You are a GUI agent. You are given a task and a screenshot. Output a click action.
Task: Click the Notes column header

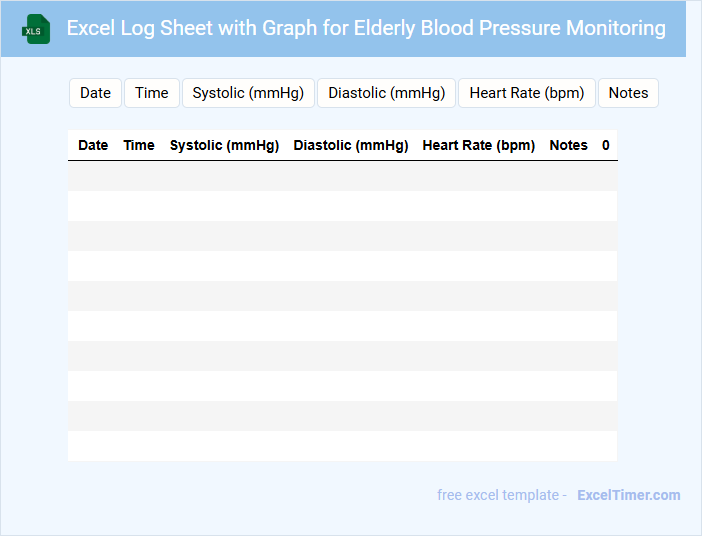coord(569,145)
